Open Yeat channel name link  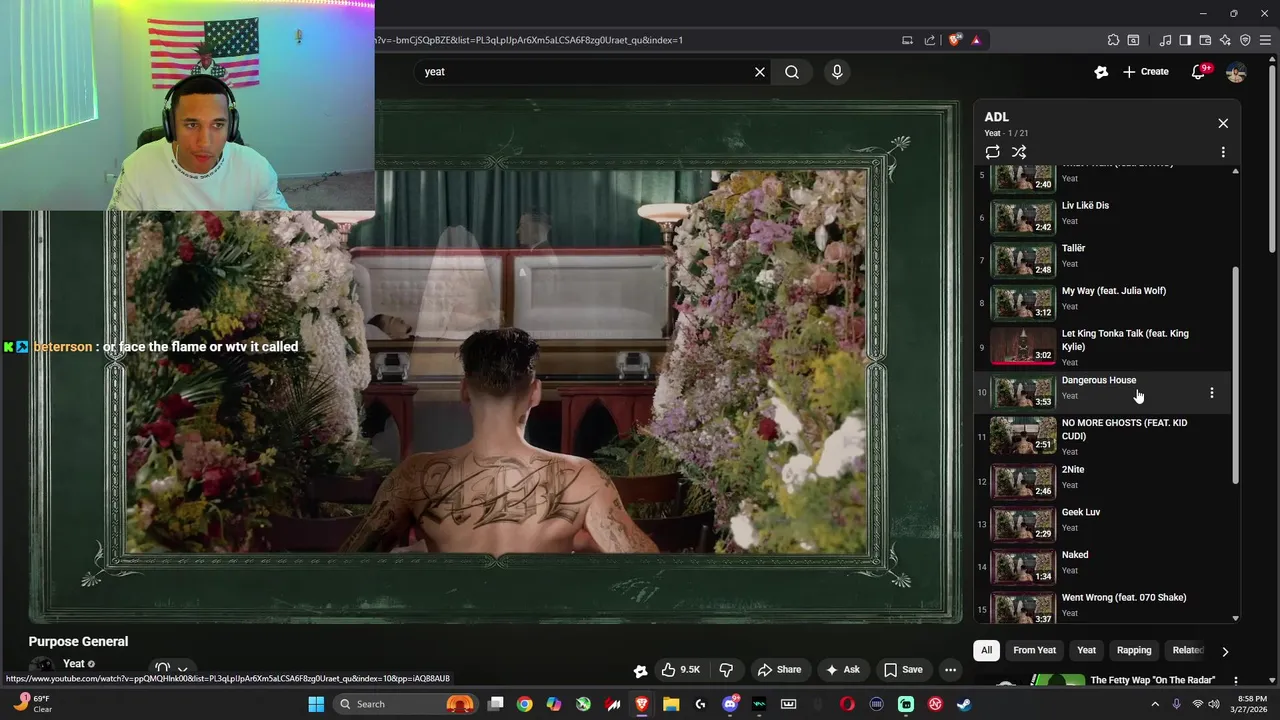[74, 664]
